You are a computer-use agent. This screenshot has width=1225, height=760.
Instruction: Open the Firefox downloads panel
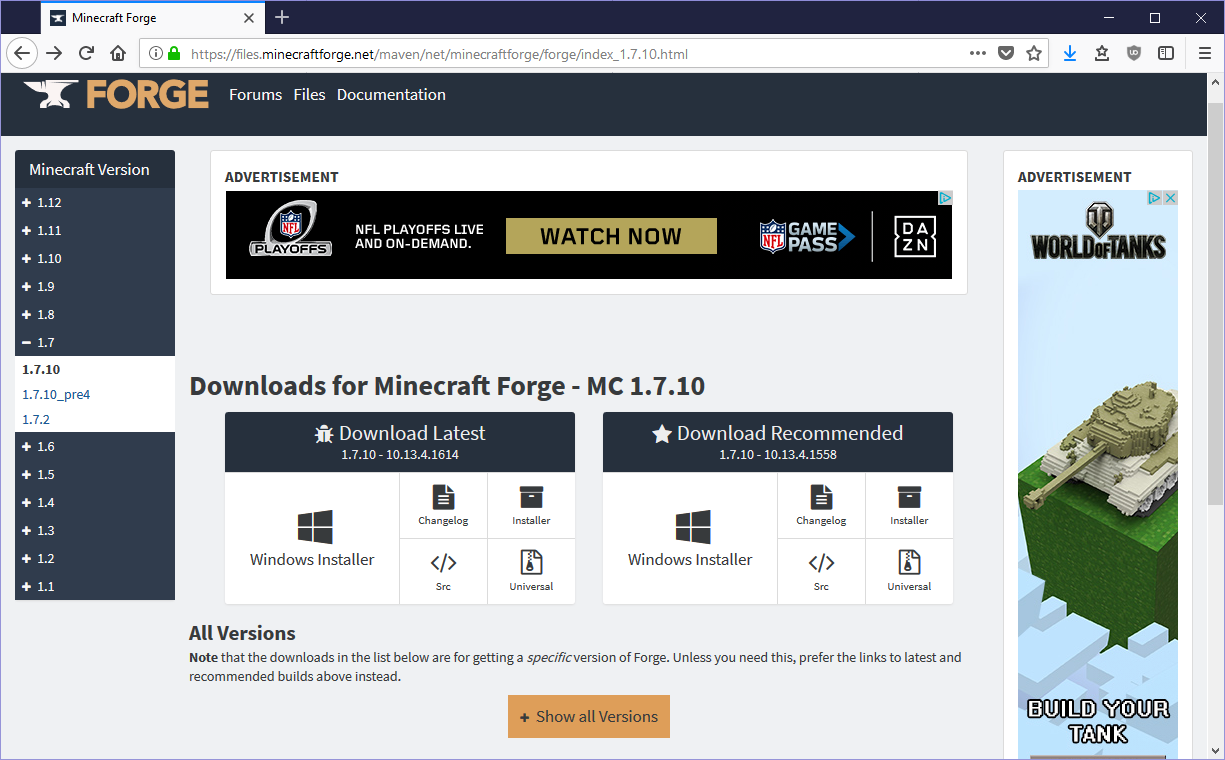click(x=1070, y=53)
